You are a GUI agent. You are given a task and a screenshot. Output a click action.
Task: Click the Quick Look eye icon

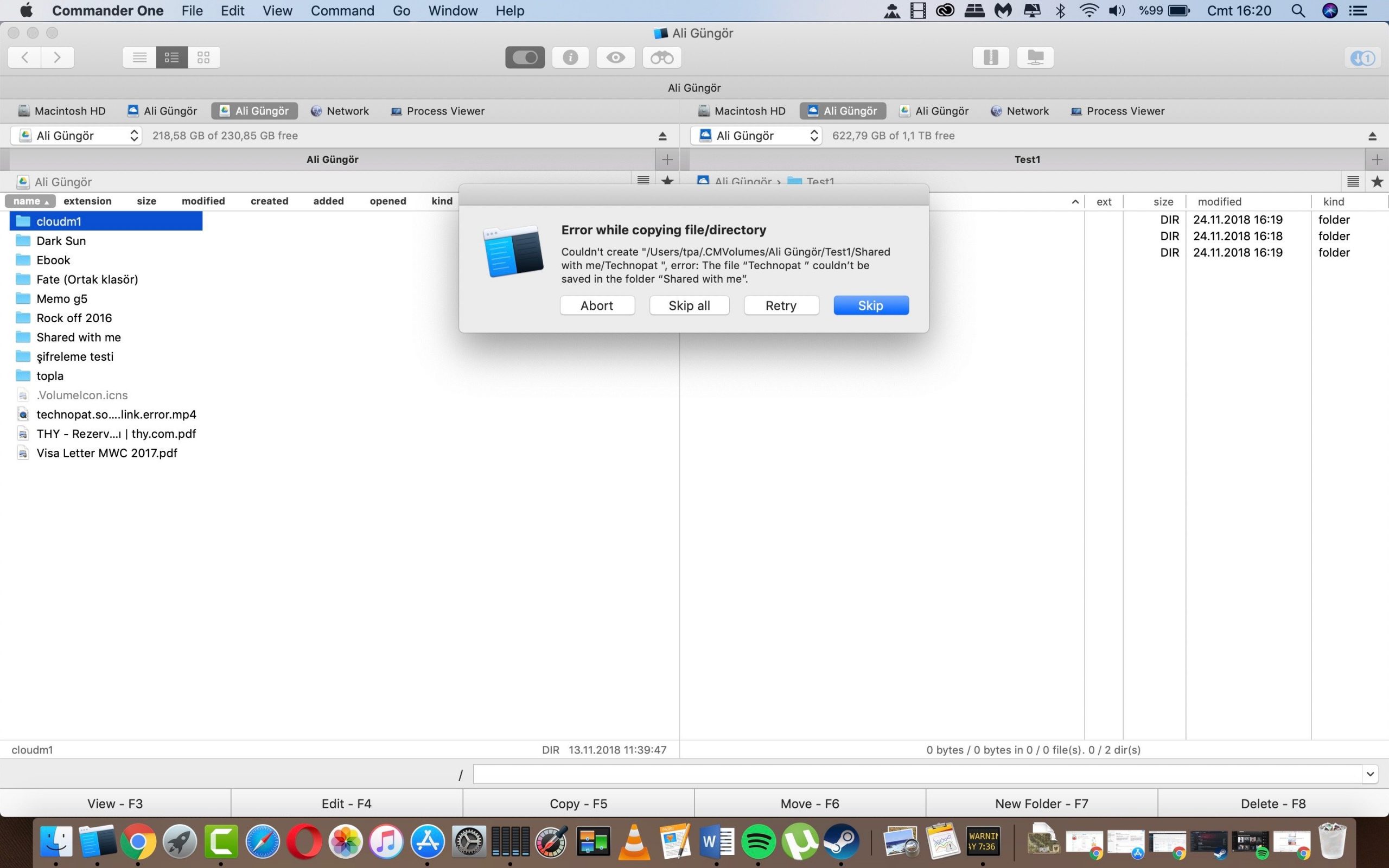(615, 58)
